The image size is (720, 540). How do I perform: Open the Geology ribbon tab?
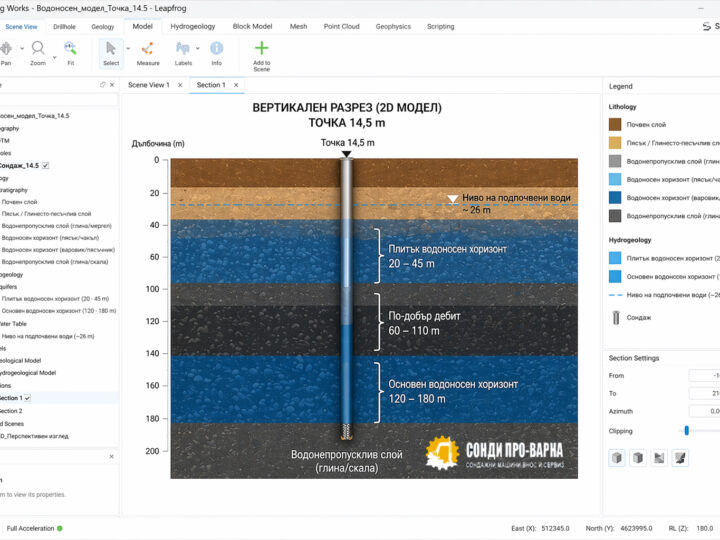click(x=102, y=27)
